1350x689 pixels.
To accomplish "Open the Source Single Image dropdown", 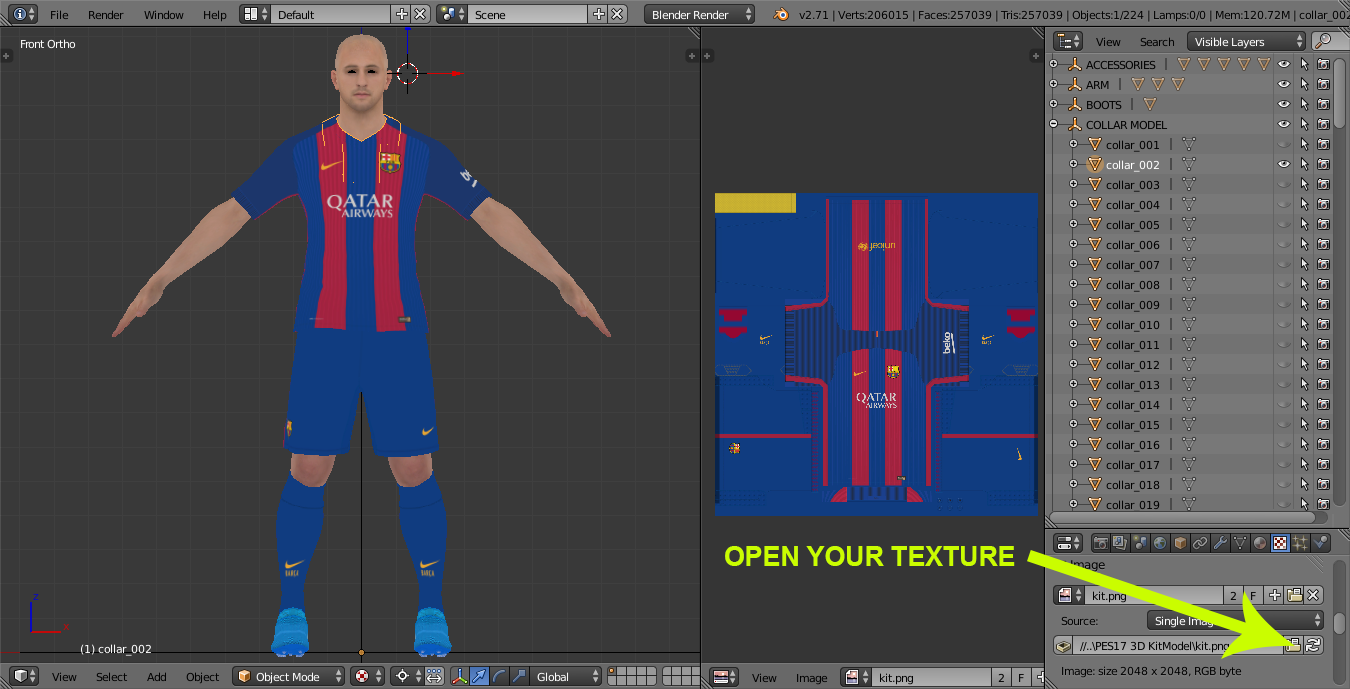I will (x=1234, y=620).
